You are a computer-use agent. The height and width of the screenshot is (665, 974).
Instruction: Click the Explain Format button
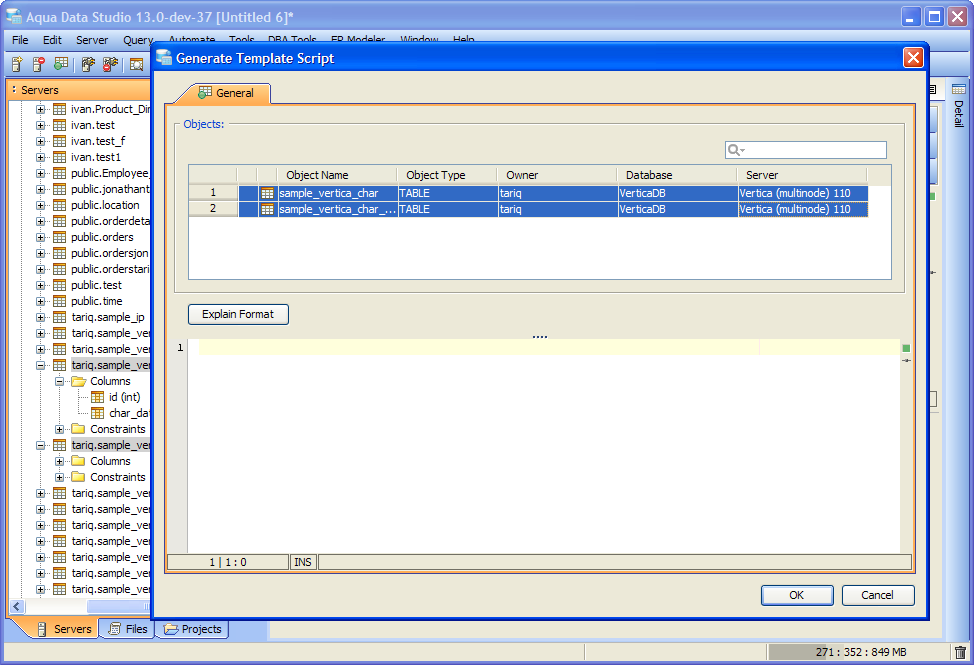click(x=238, y=314)
